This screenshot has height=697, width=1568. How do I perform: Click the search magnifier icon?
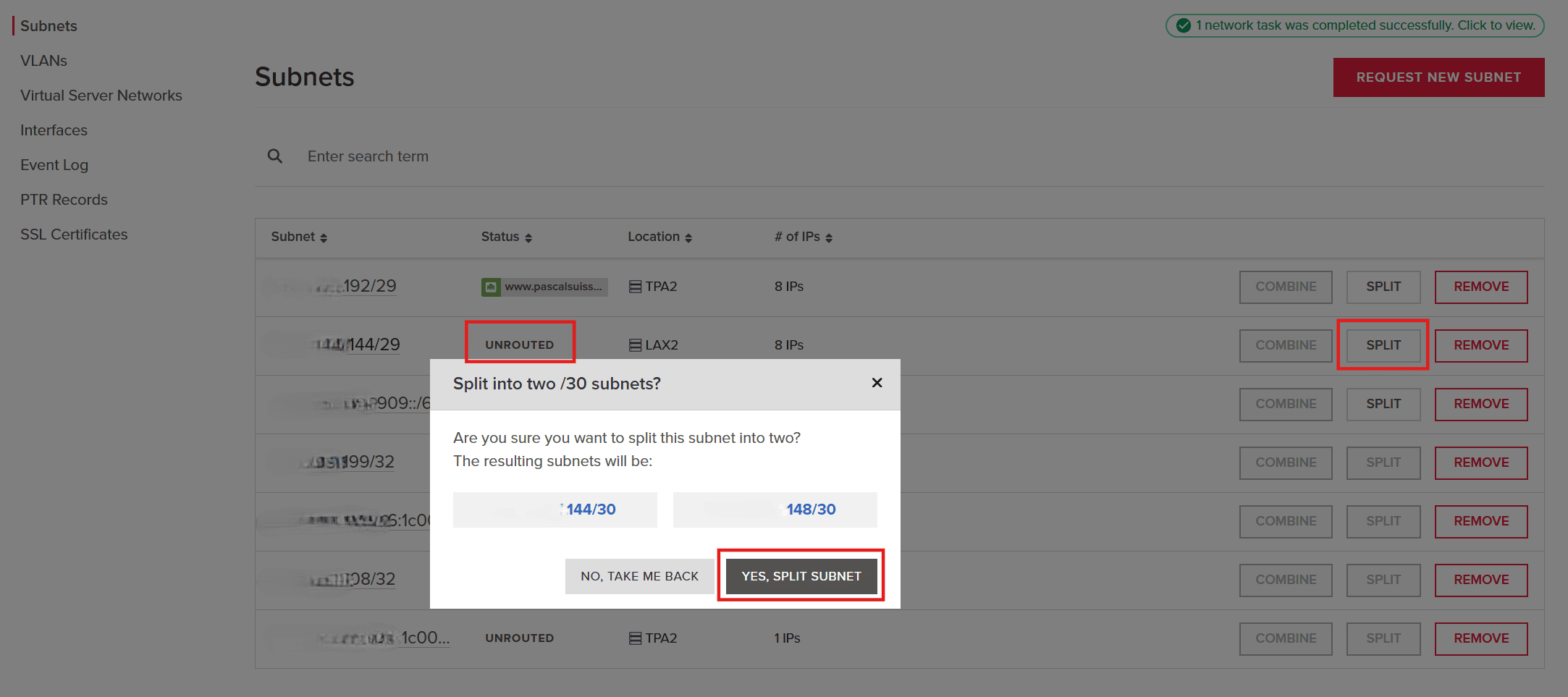(x=275, y=156)
